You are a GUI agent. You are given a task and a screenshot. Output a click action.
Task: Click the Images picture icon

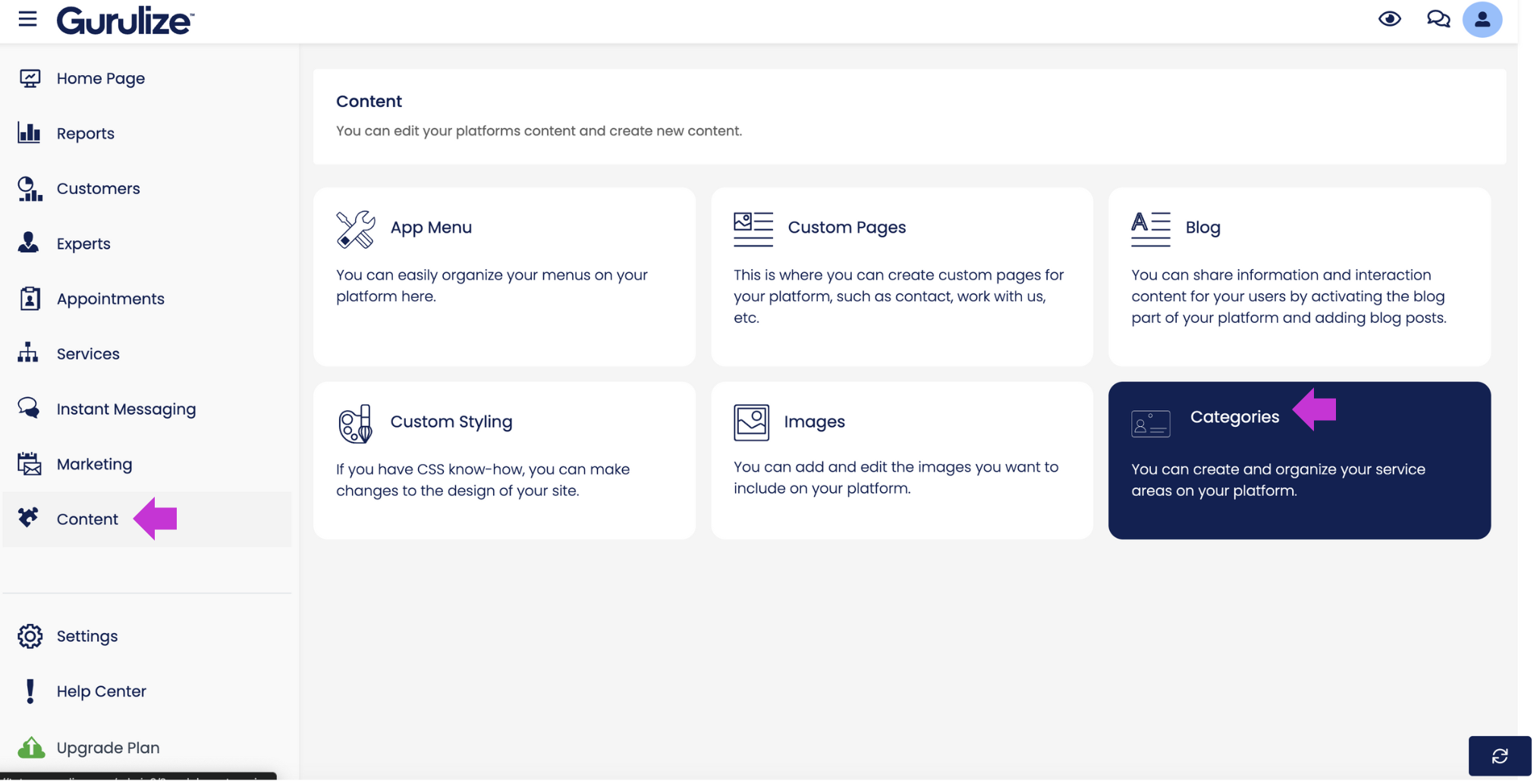point(752,422)
